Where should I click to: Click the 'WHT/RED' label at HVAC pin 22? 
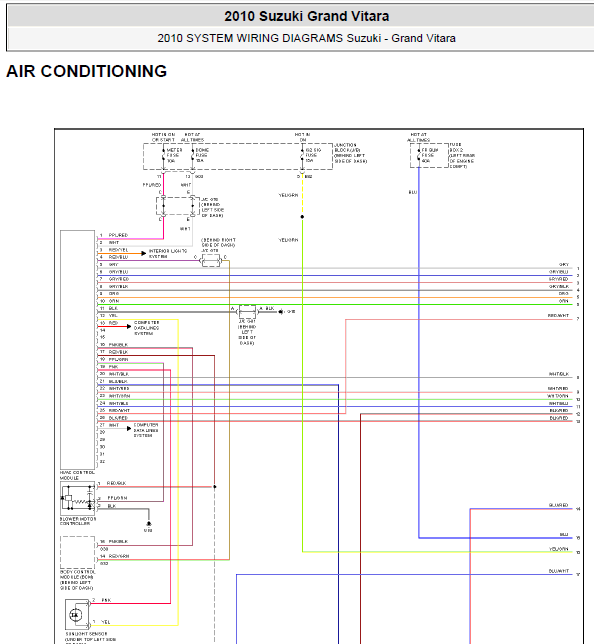pyautogui.click(x=119, y=388)
